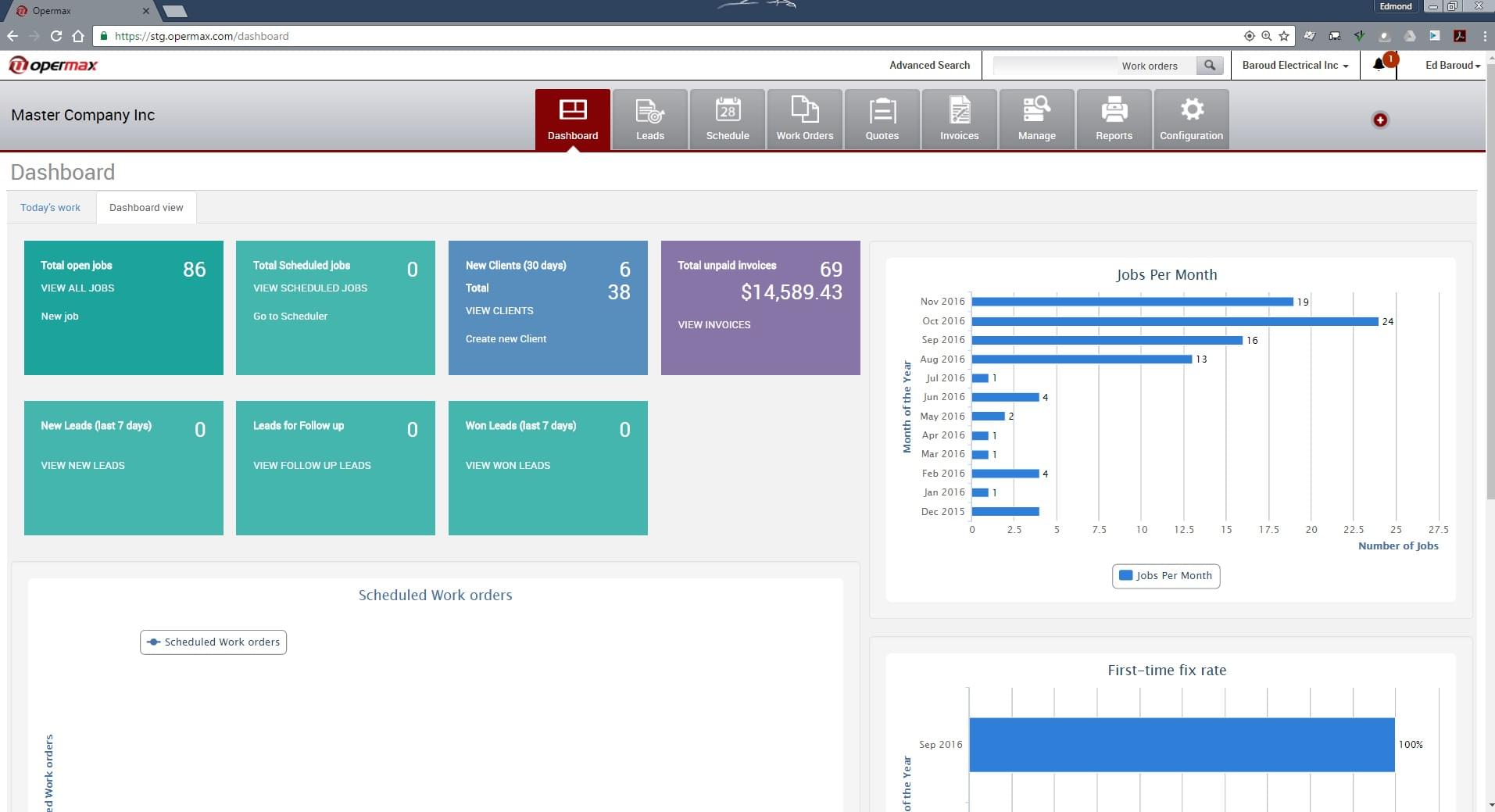Click the 86 total open jobs value
This screenshot has width=1495, height=812.
(195, 270)
